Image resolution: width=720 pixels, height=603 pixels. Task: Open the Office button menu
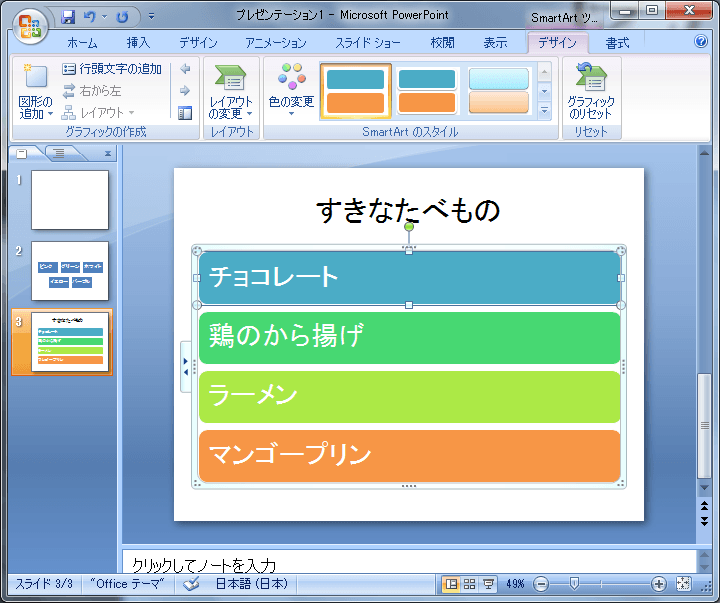pyautogui.click(x=30, y=26)
